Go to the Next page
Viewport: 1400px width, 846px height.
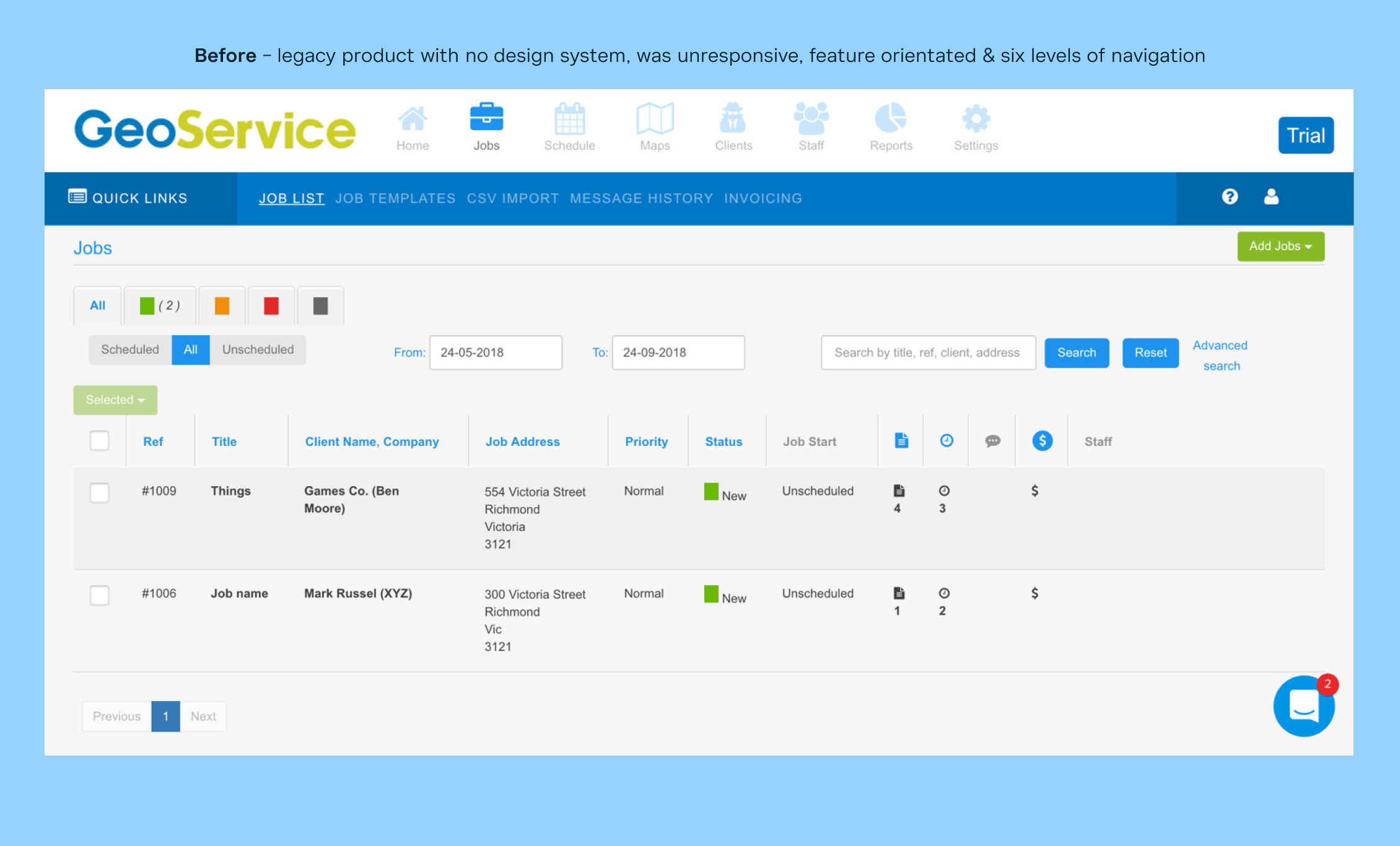point(203,717)
